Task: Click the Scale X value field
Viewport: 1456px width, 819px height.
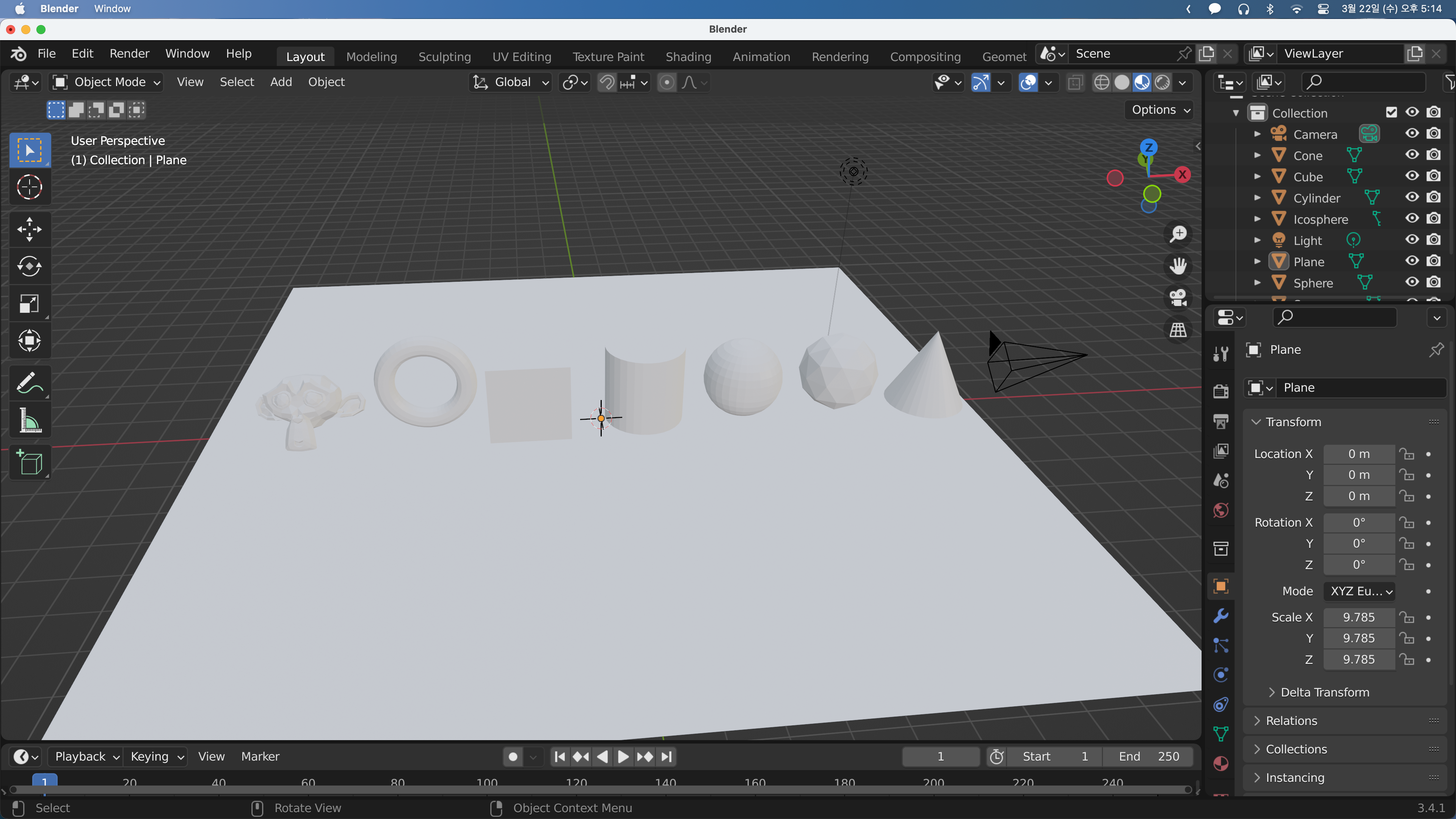Action: [1359, 617]
